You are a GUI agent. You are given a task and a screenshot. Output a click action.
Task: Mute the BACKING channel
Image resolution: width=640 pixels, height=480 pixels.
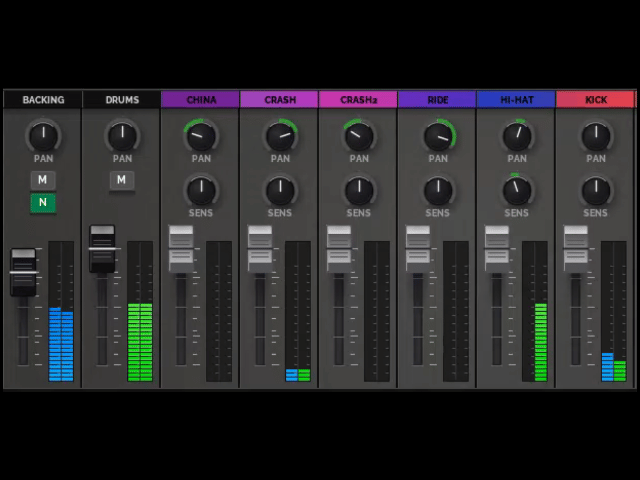[43, 180]
